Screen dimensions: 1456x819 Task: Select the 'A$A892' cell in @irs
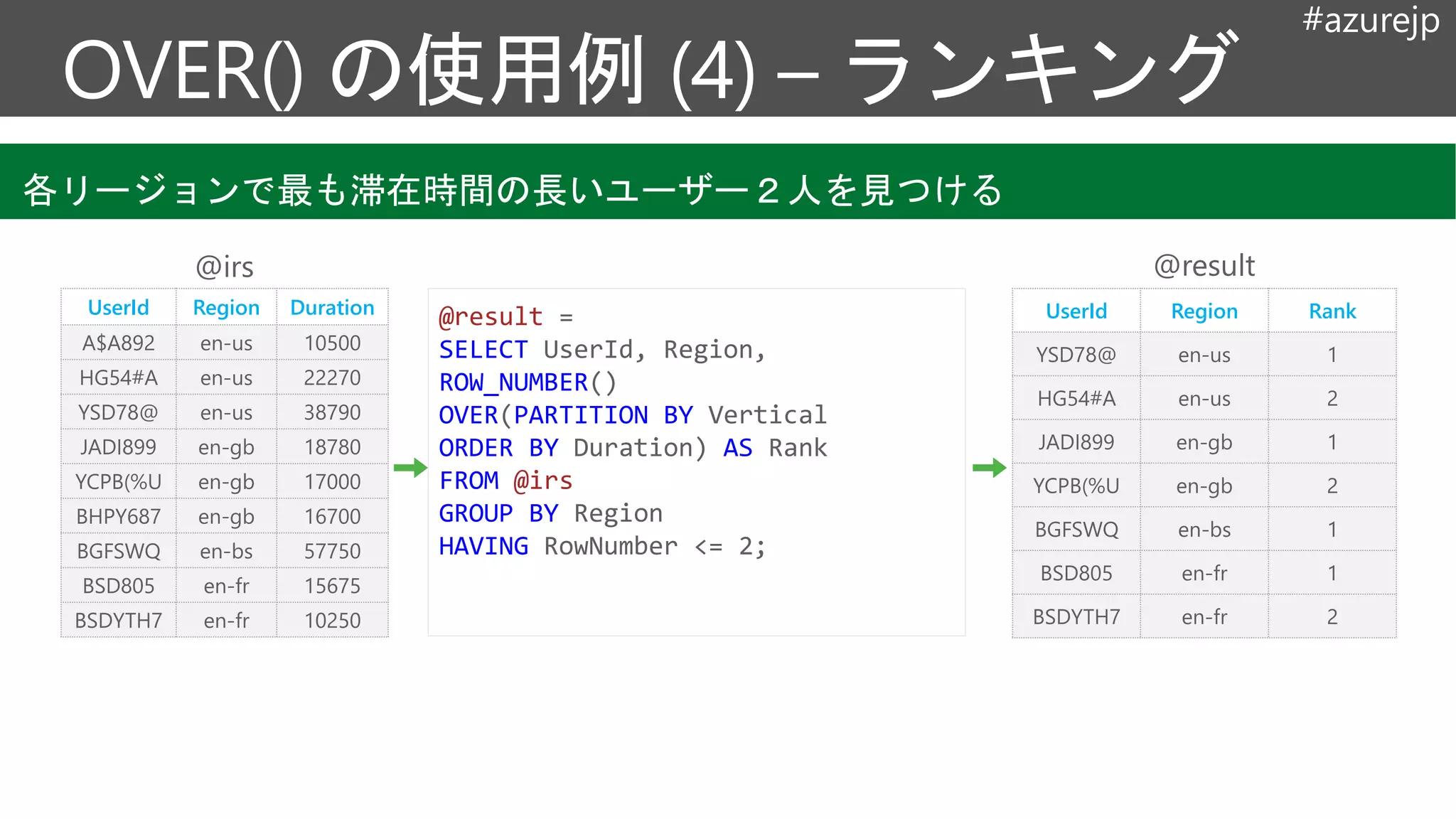(118, 343)
